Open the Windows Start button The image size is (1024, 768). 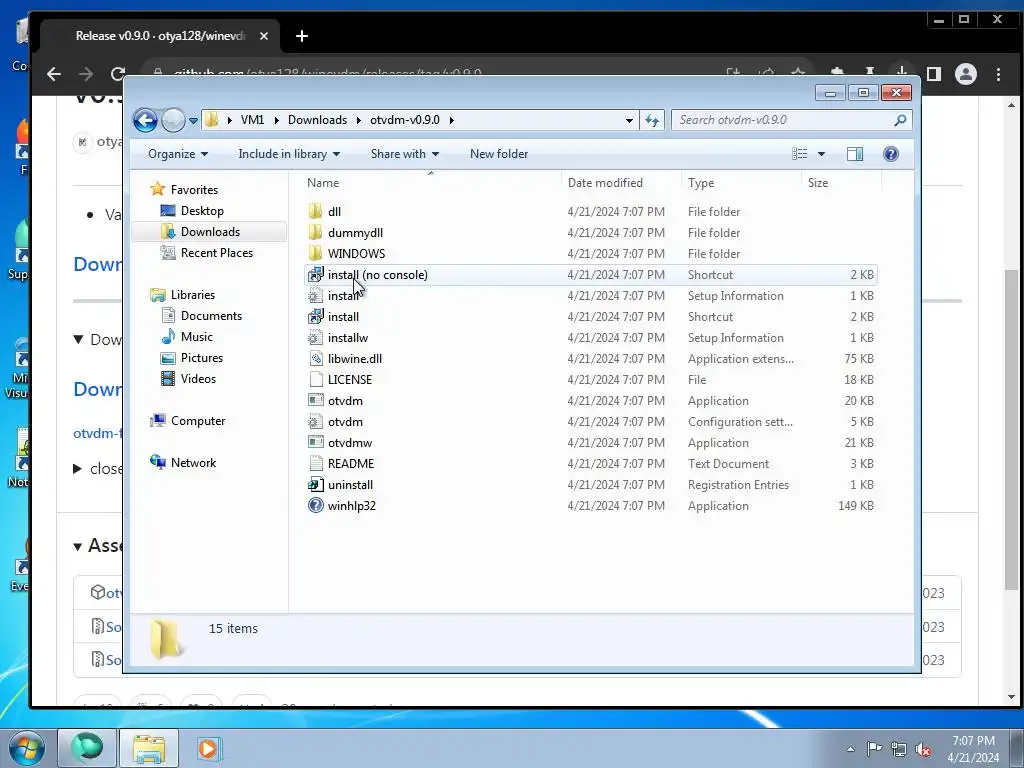click(27, 748)
